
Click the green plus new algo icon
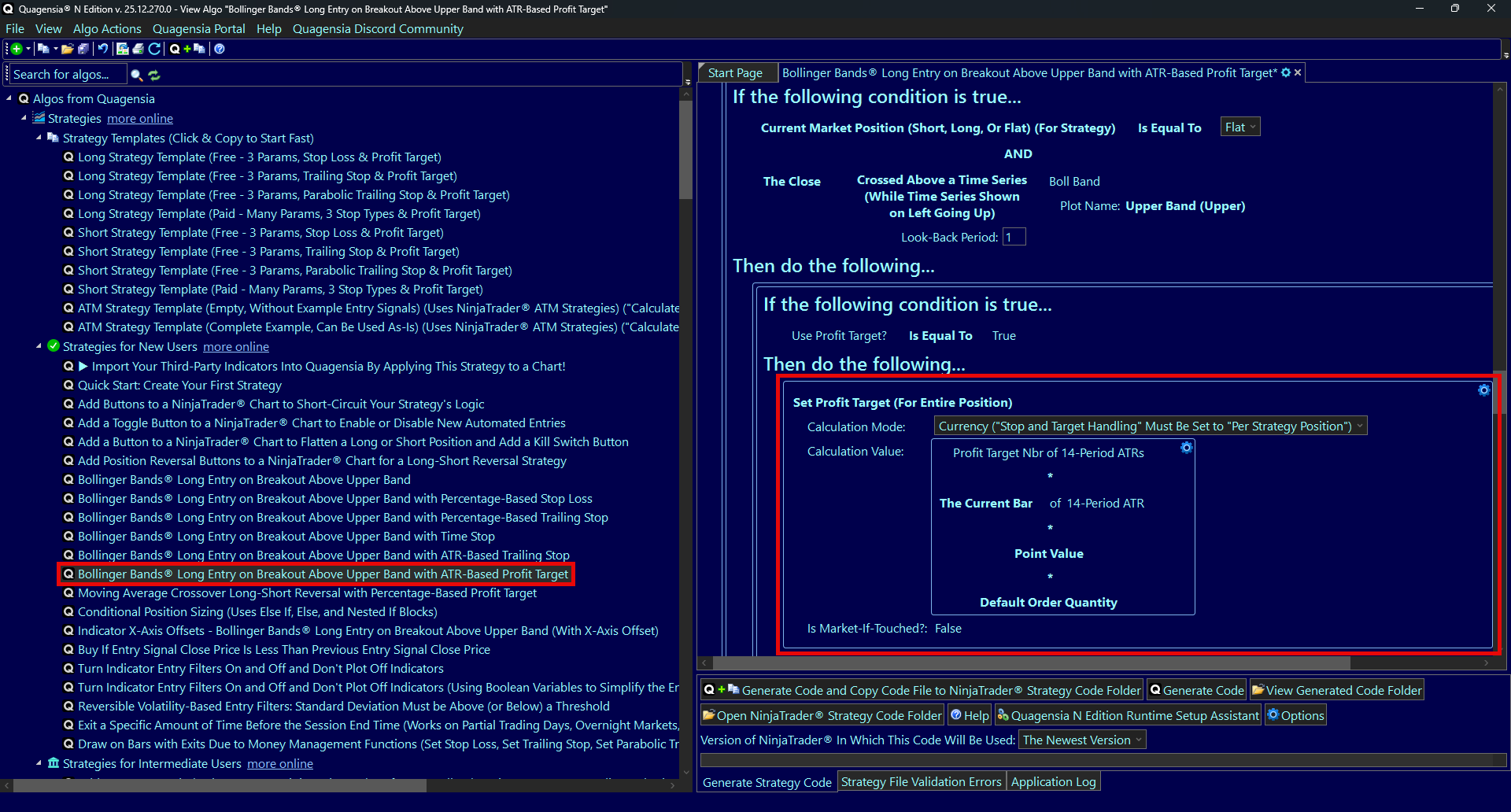tap(17, 49)
